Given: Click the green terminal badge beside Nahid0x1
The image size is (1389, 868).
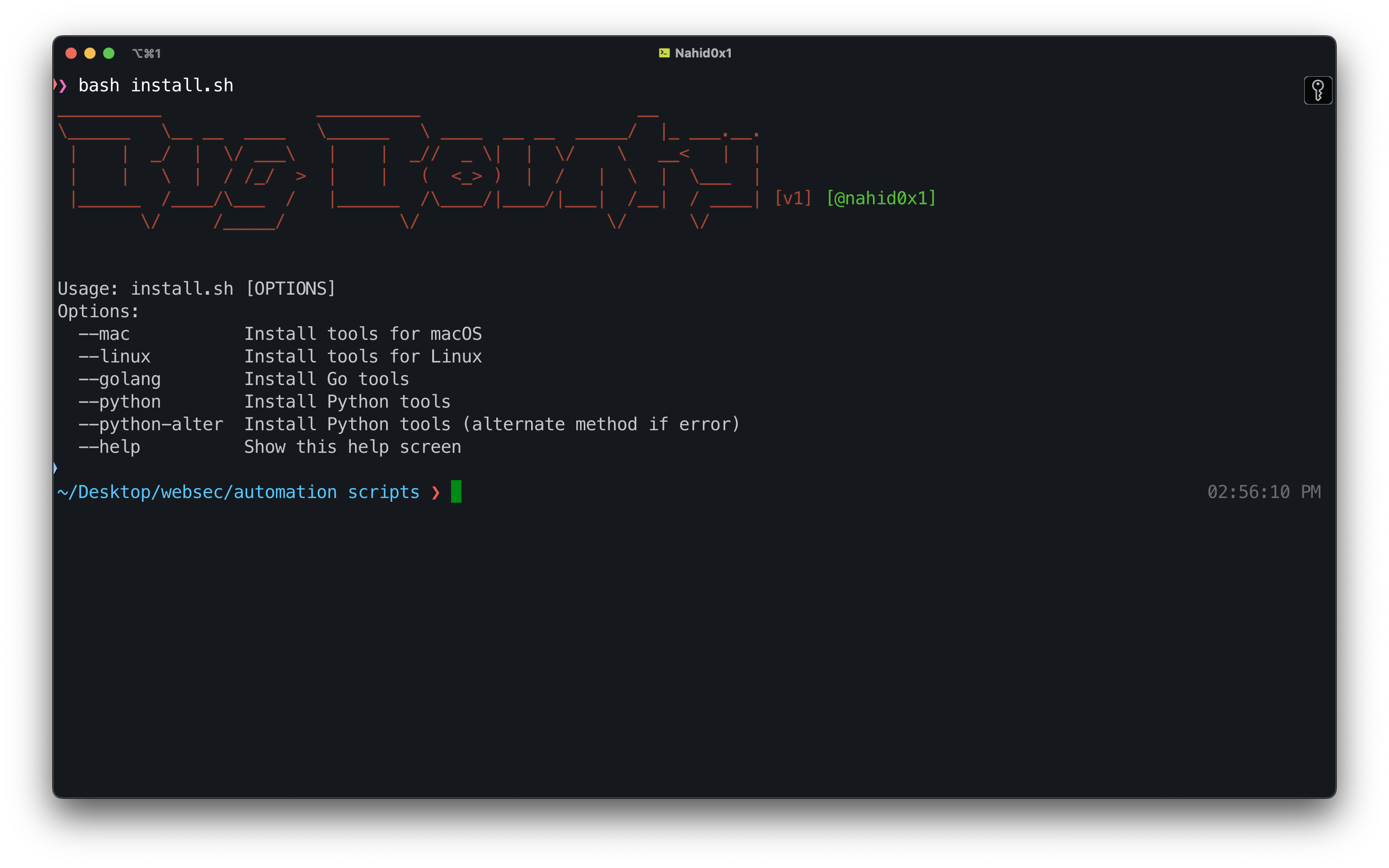Looking at the screenshot, I should 664,52.
